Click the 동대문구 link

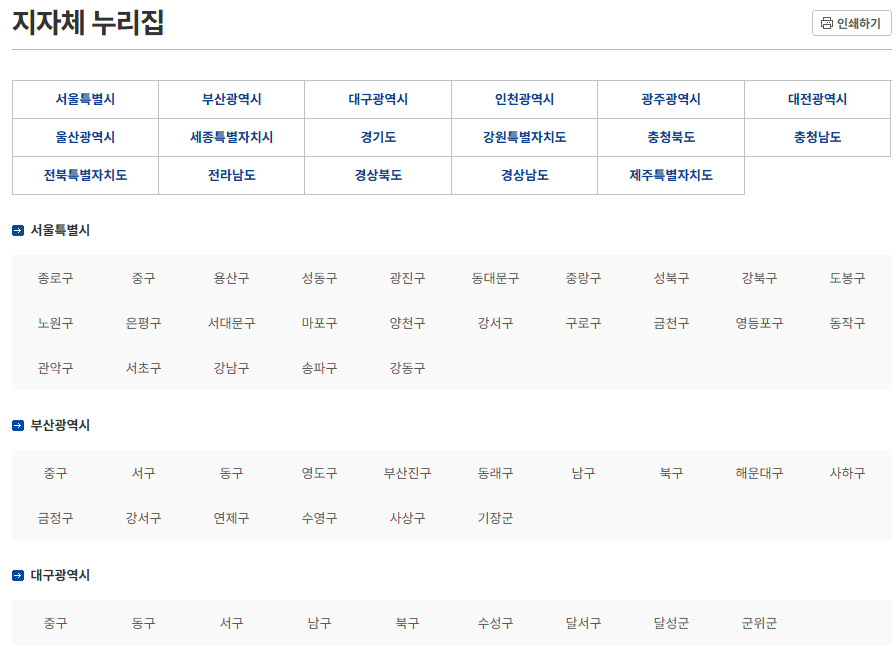point(495,278)
